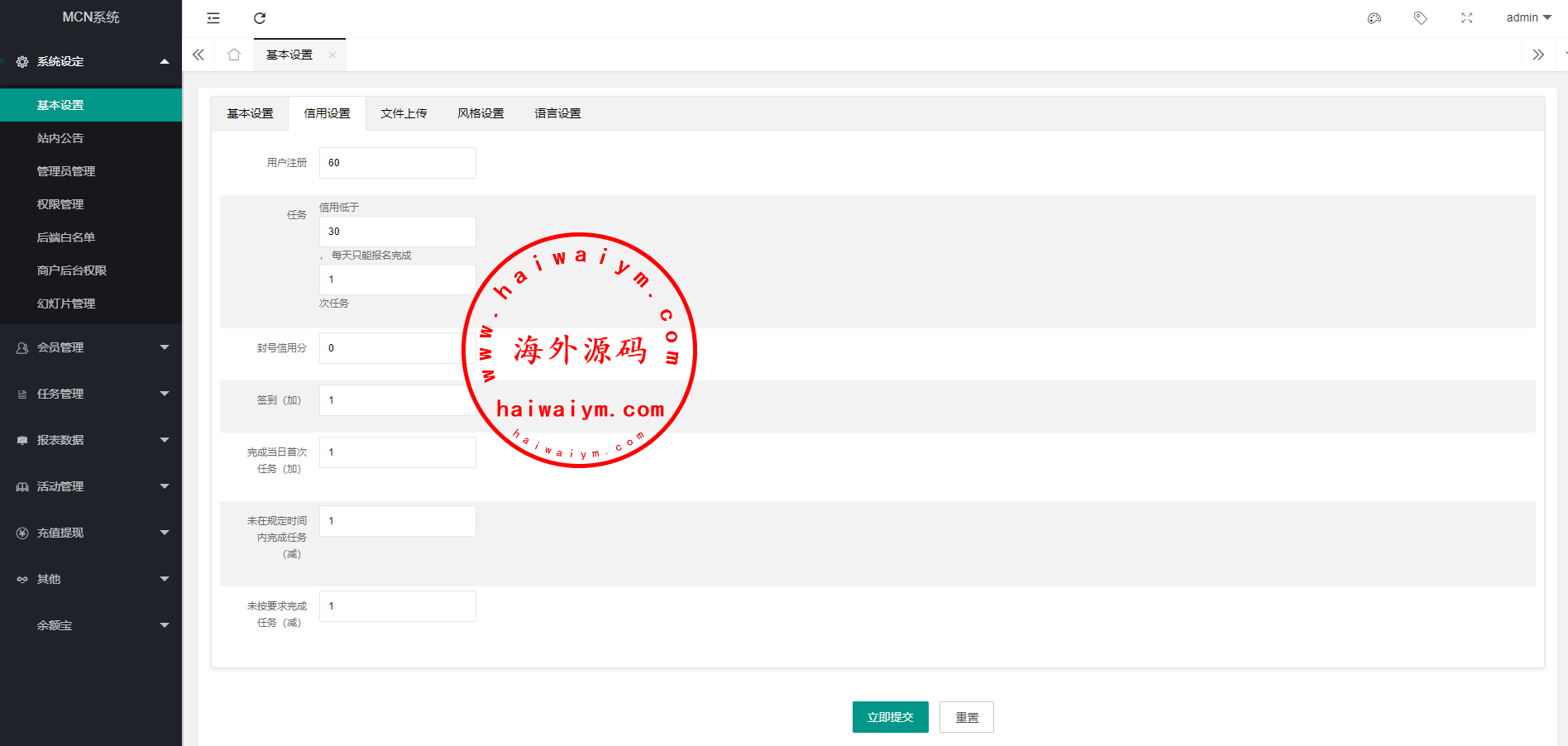Collapse the 系统设定 sidebar menu

pos(91,61)
